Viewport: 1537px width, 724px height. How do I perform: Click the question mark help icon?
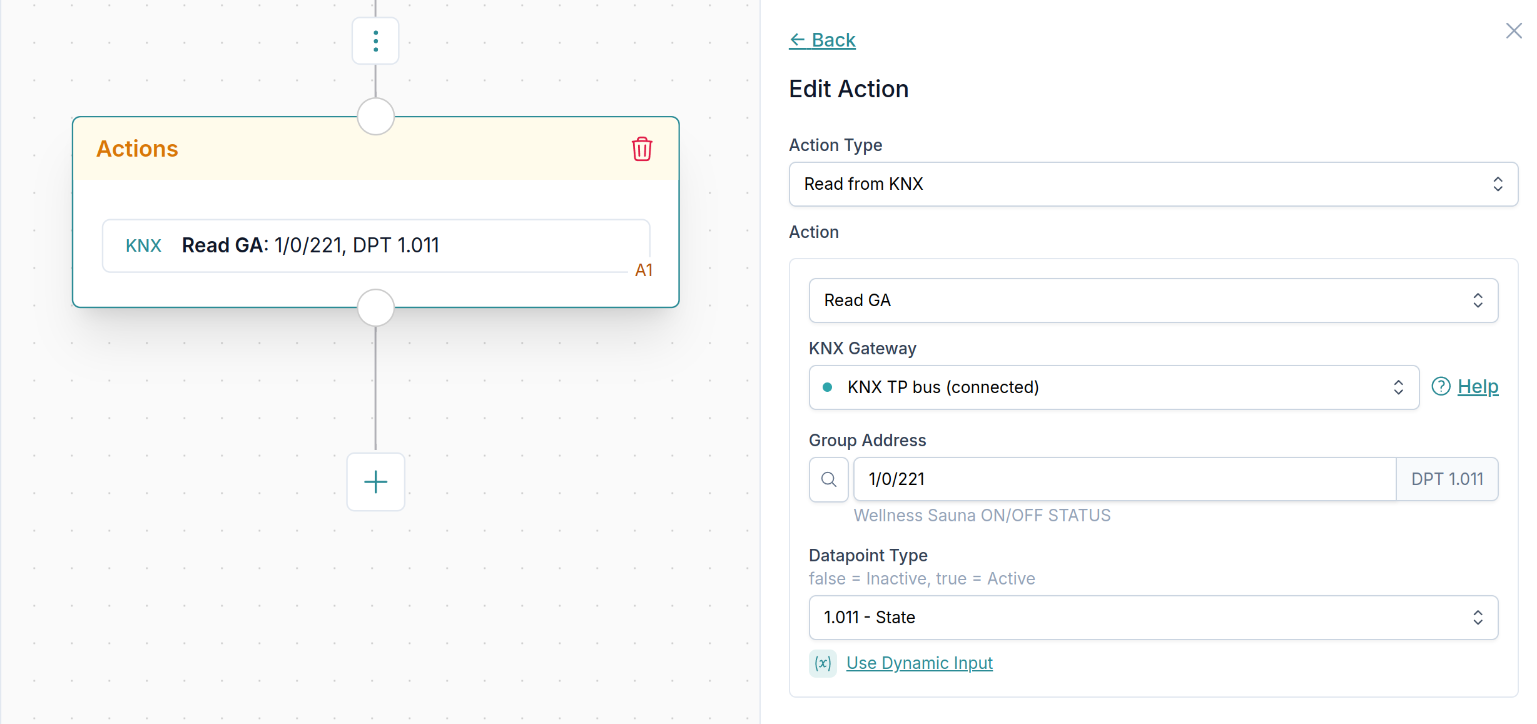point(1441,387)
